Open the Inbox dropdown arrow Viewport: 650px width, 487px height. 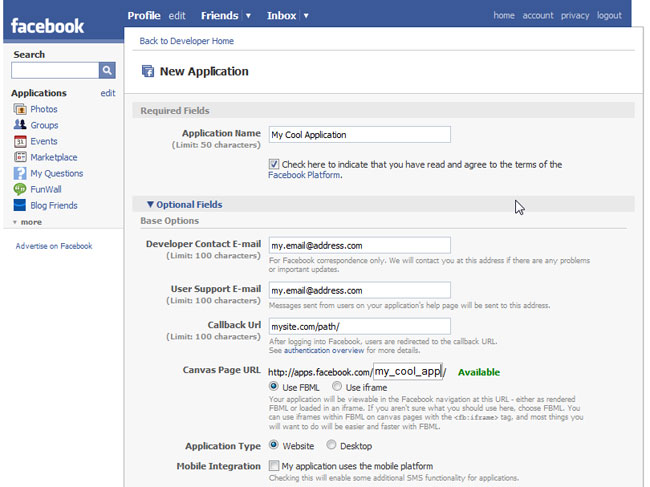[306, 16]
